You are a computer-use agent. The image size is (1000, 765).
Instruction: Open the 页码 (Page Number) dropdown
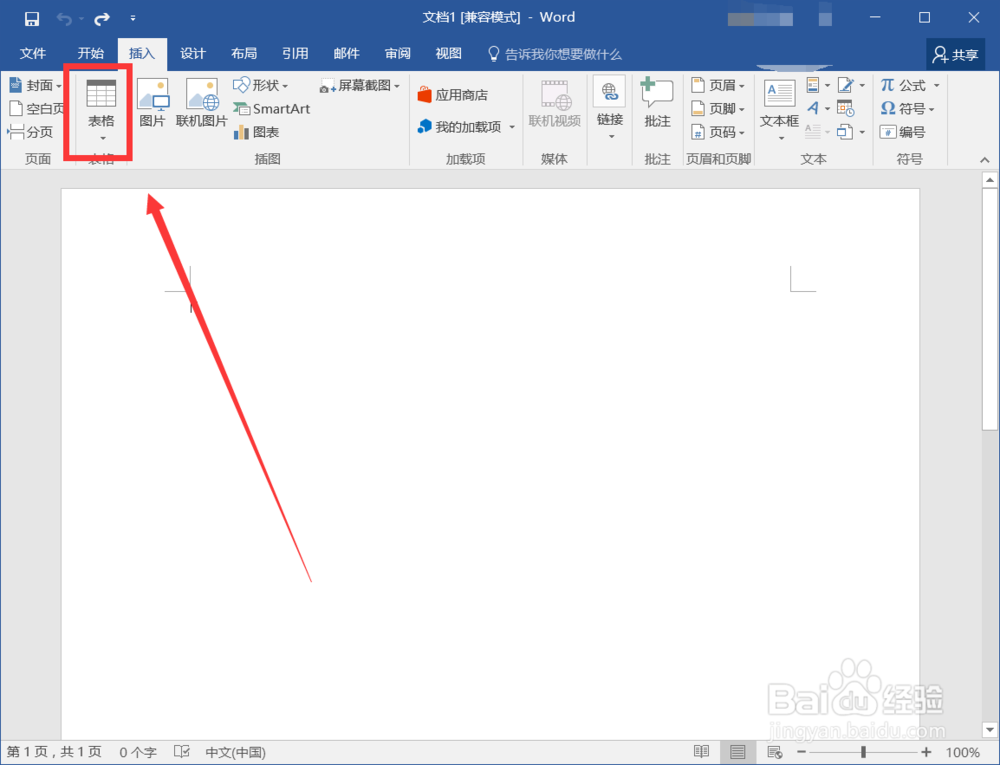click(x=718, y=132)
